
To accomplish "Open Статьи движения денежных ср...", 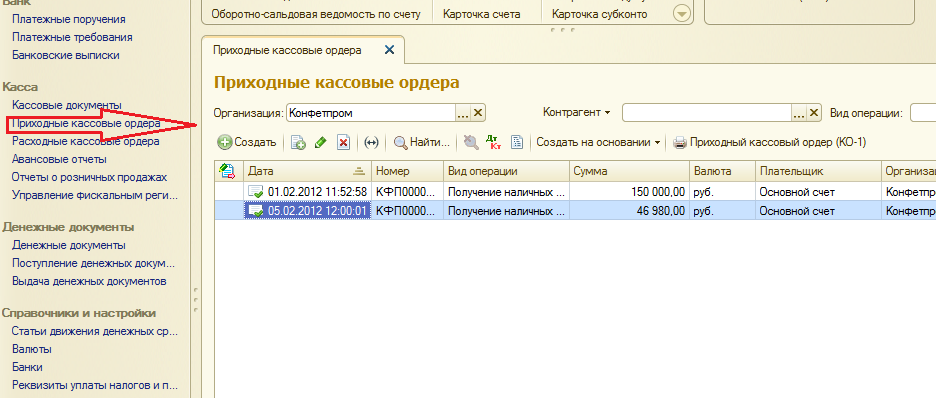I will coord(96,331).
